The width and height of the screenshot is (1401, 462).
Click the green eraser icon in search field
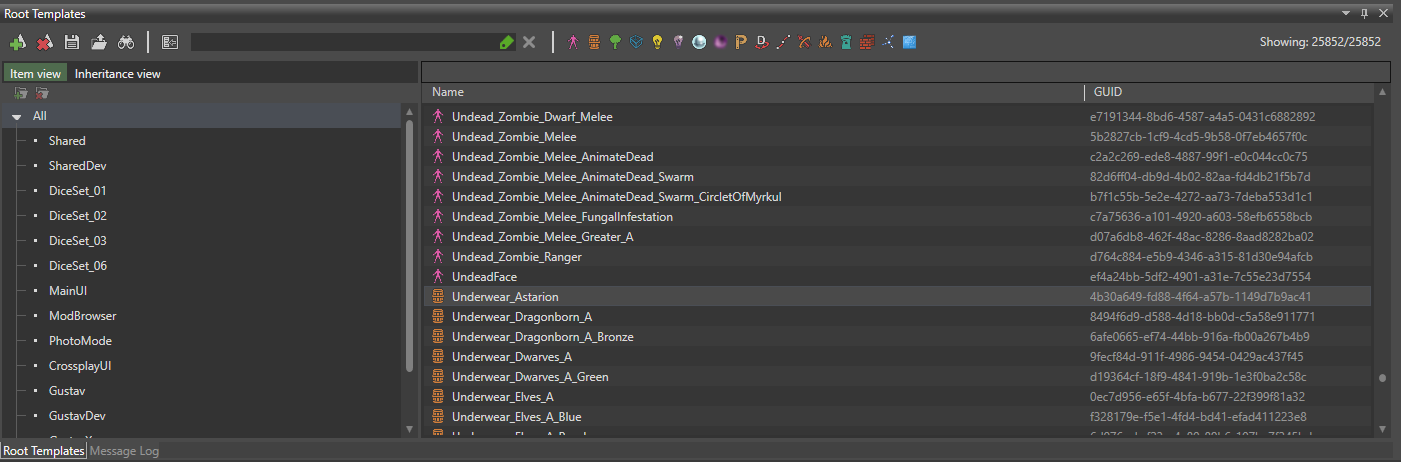pyautogui.click(x=506, y=42)
